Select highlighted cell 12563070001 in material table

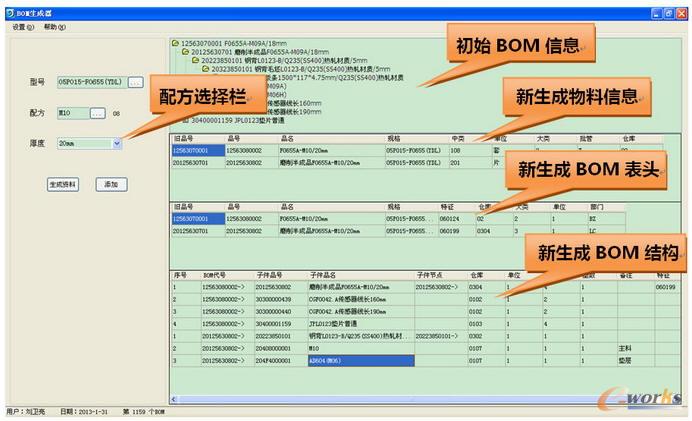(196, 150)
